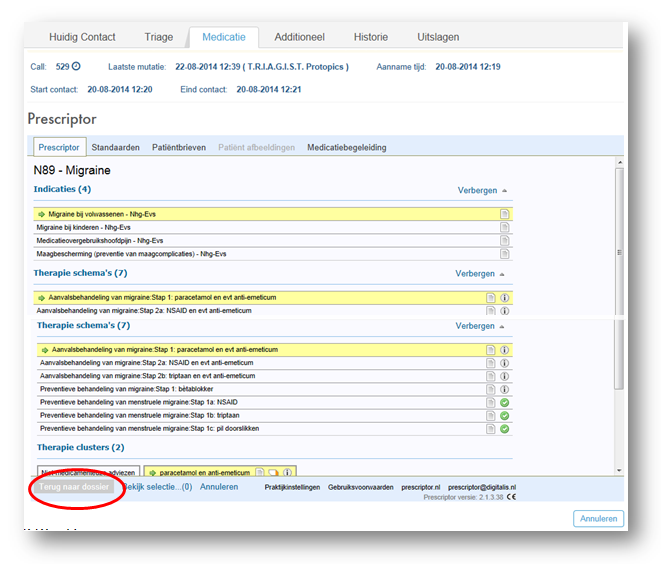Open document icon for Medicatieovergebruikshoofdpijn row
Screen dimensions: 661x564
(x=504, y=240)
